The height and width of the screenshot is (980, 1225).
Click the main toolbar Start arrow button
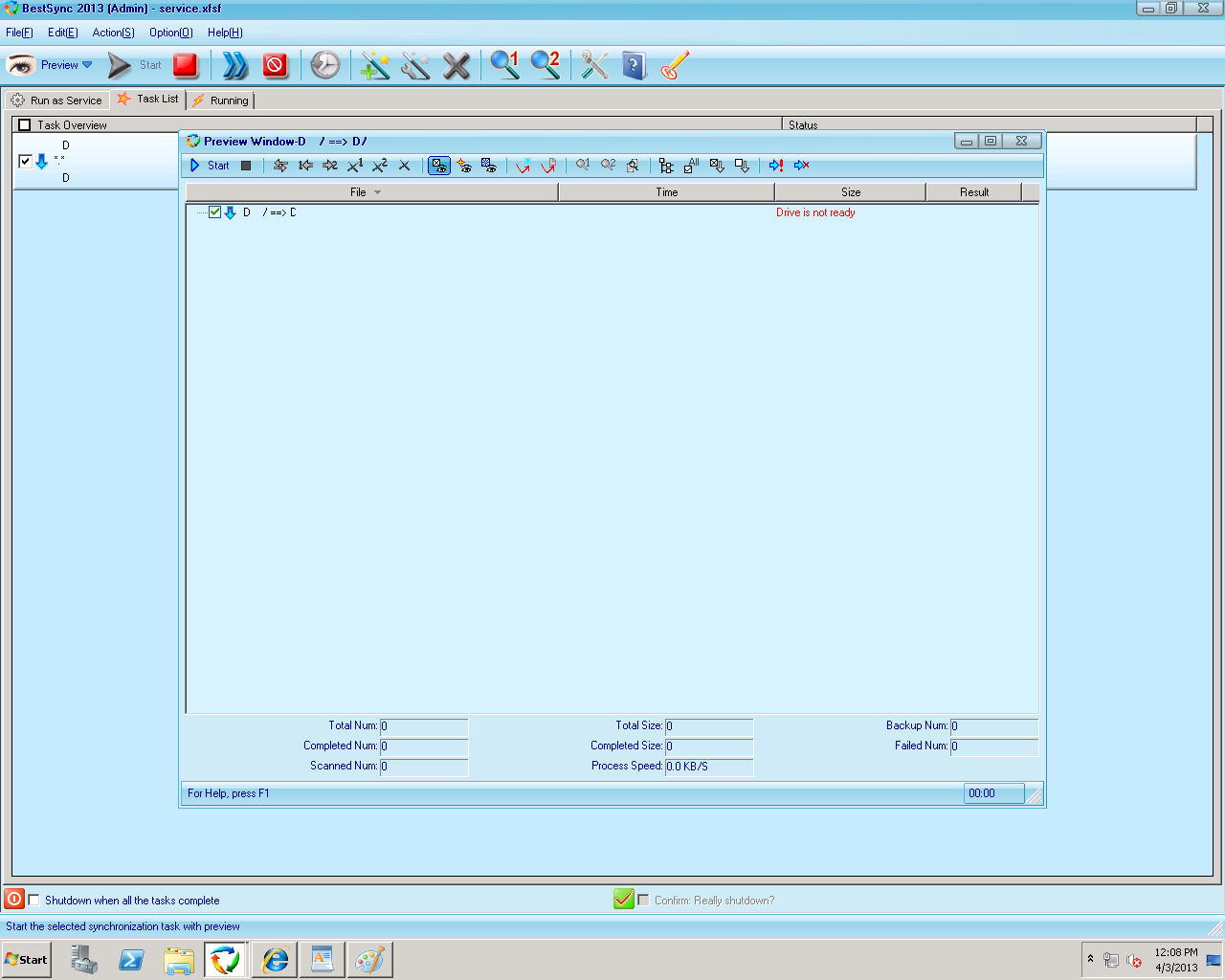(120, 65)
